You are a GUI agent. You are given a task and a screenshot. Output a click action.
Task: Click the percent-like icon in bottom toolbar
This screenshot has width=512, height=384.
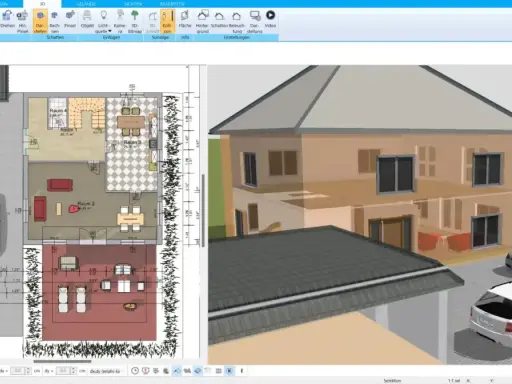coord(187,371)
